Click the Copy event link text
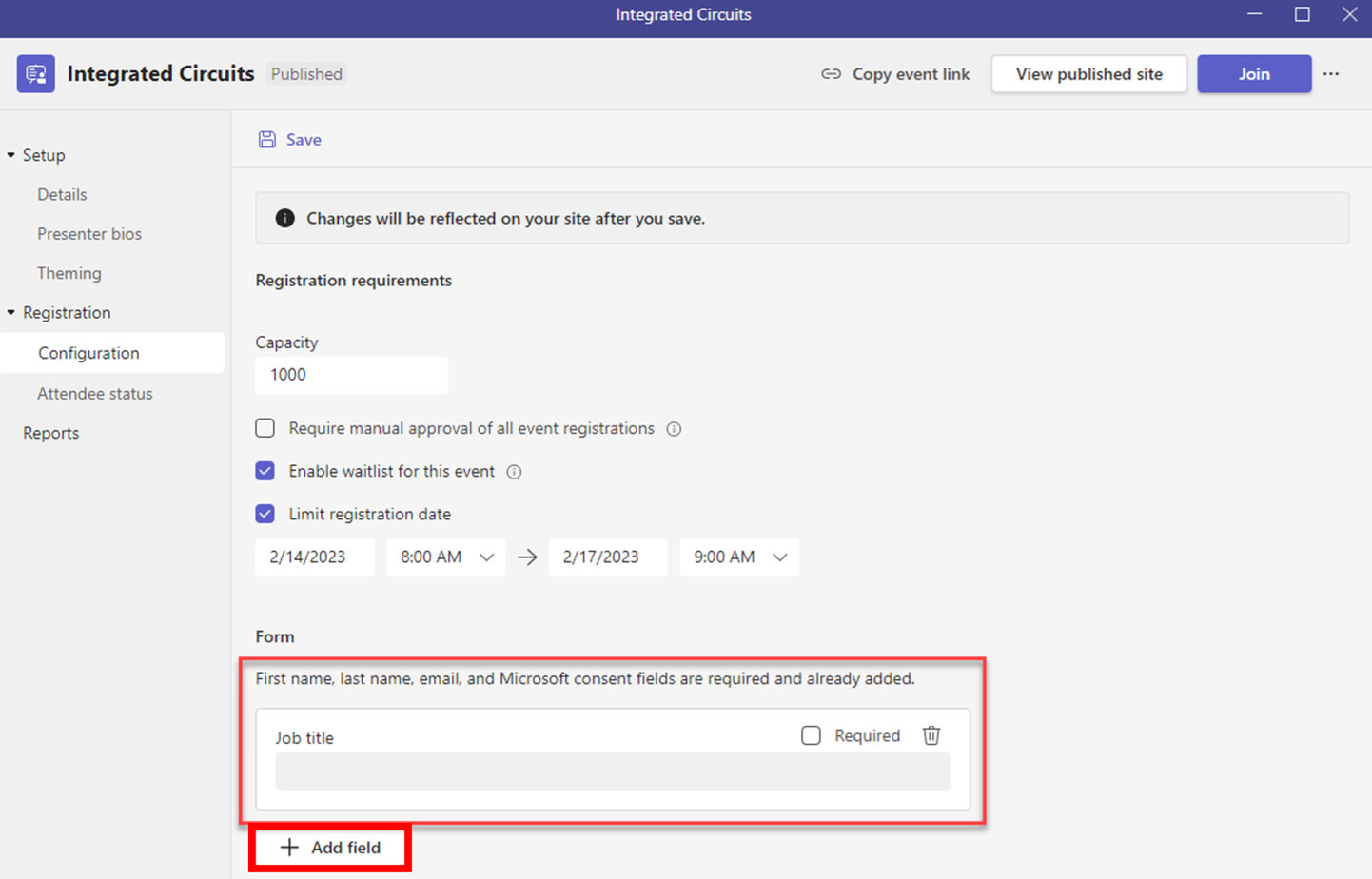This screenshot has height=879, width=1372. coord(911,74)
